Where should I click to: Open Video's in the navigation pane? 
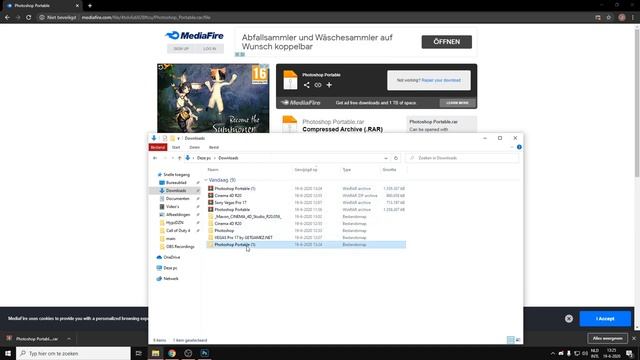[x=172, y=207]
